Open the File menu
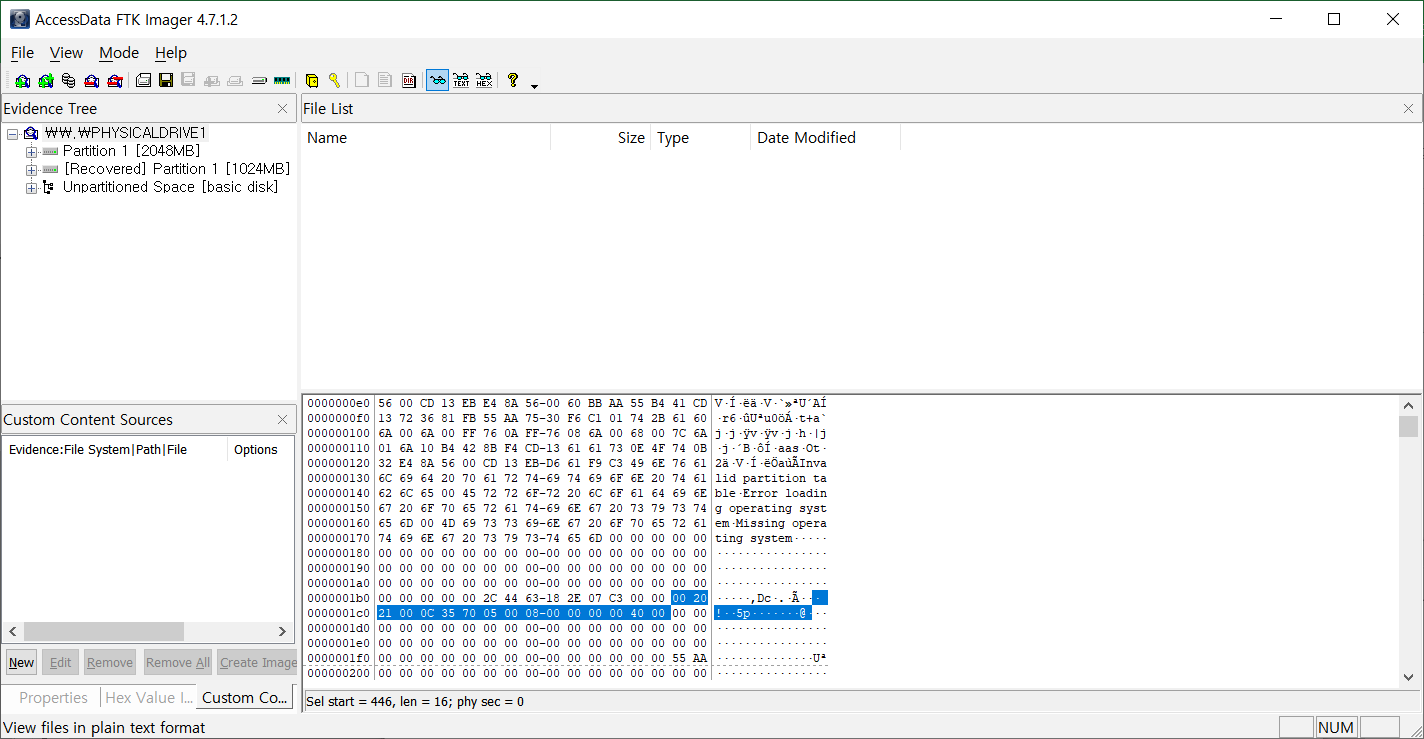 pyautogui.click(x=22, y=53)
